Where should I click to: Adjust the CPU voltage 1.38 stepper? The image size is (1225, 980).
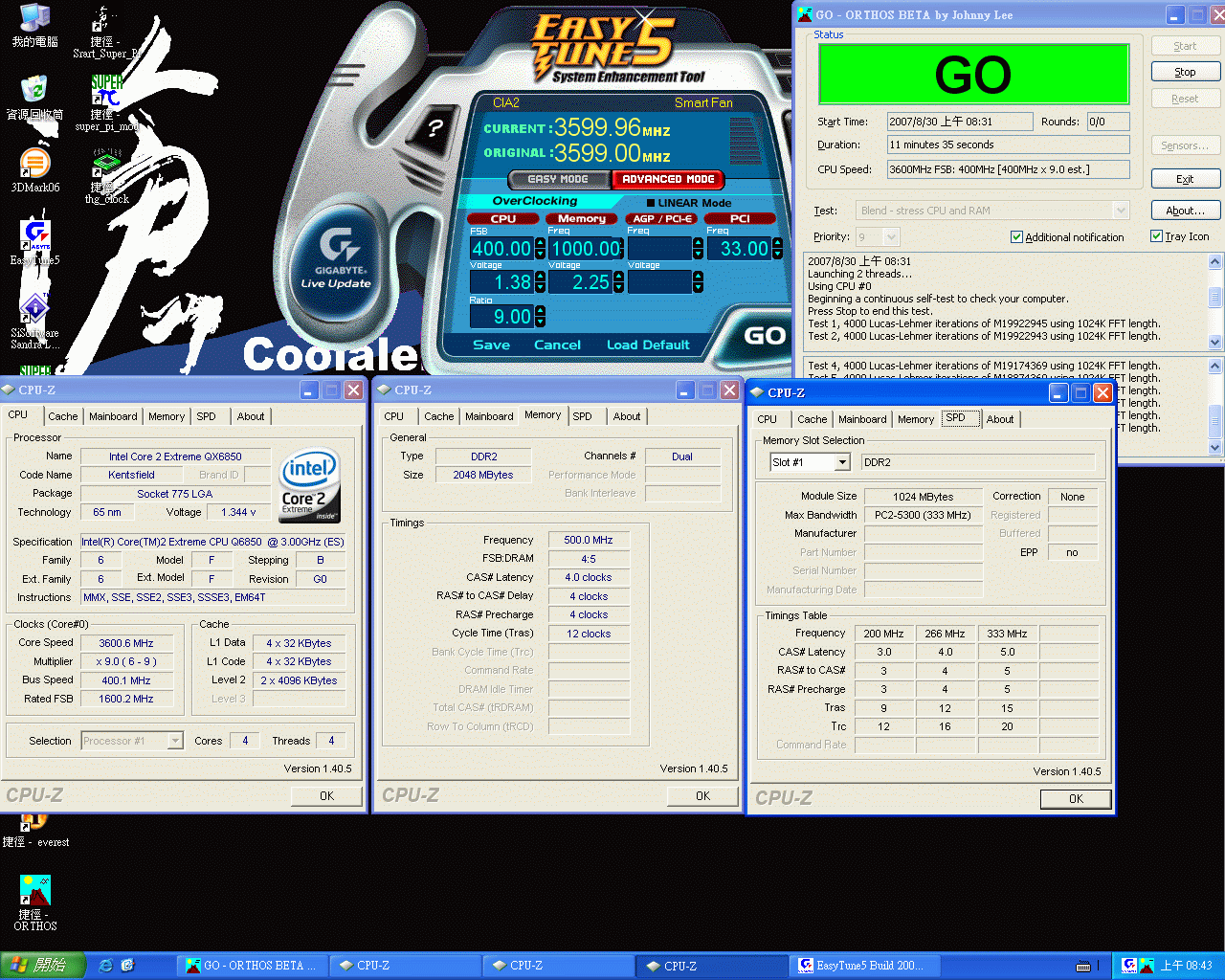(541, 282)
